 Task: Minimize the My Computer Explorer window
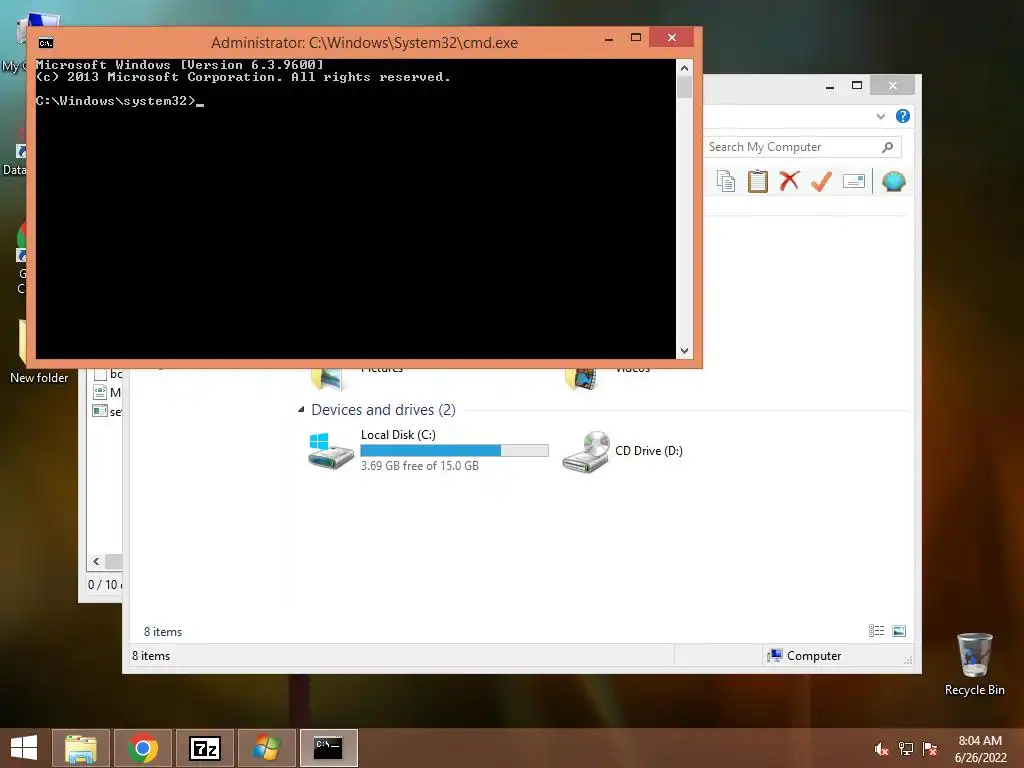click(829, 86)
